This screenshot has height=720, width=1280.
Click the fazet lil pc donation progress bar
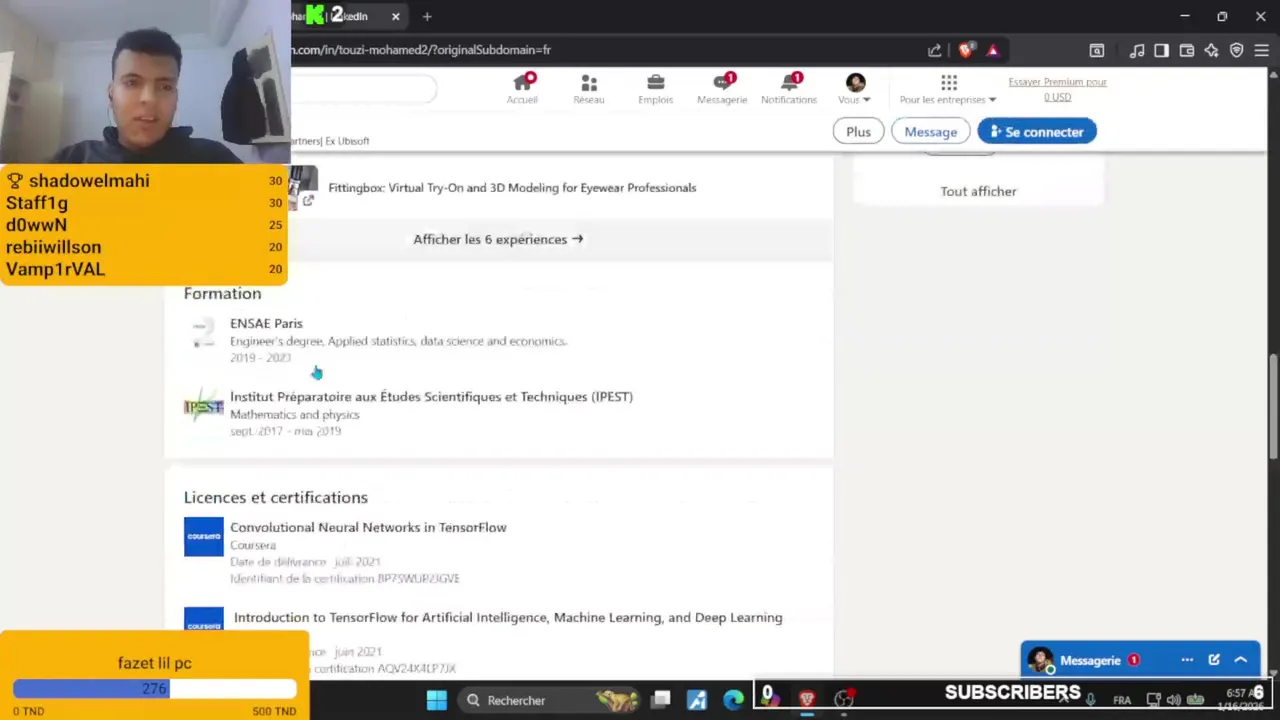click(154, 689)
